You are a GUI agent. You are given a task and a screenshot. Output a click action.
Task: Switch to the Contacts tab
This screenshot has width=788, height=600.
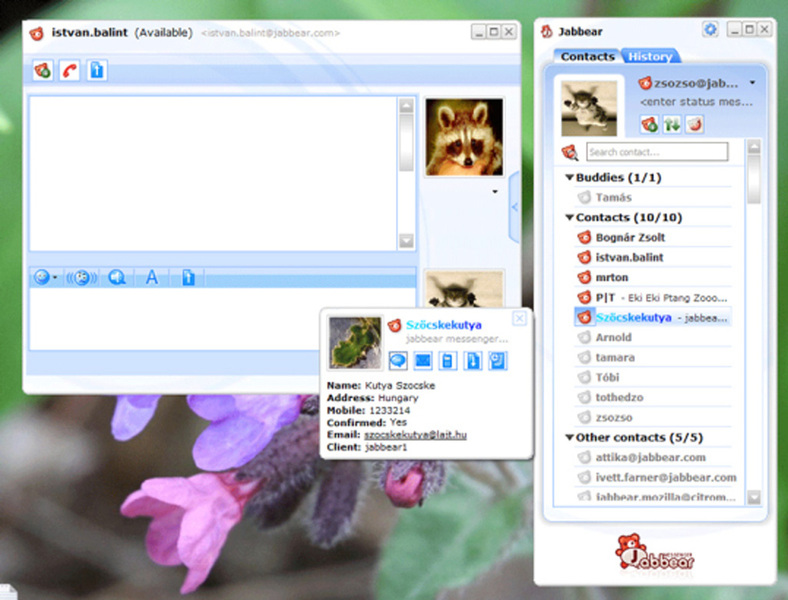click(x=587, y=56)
